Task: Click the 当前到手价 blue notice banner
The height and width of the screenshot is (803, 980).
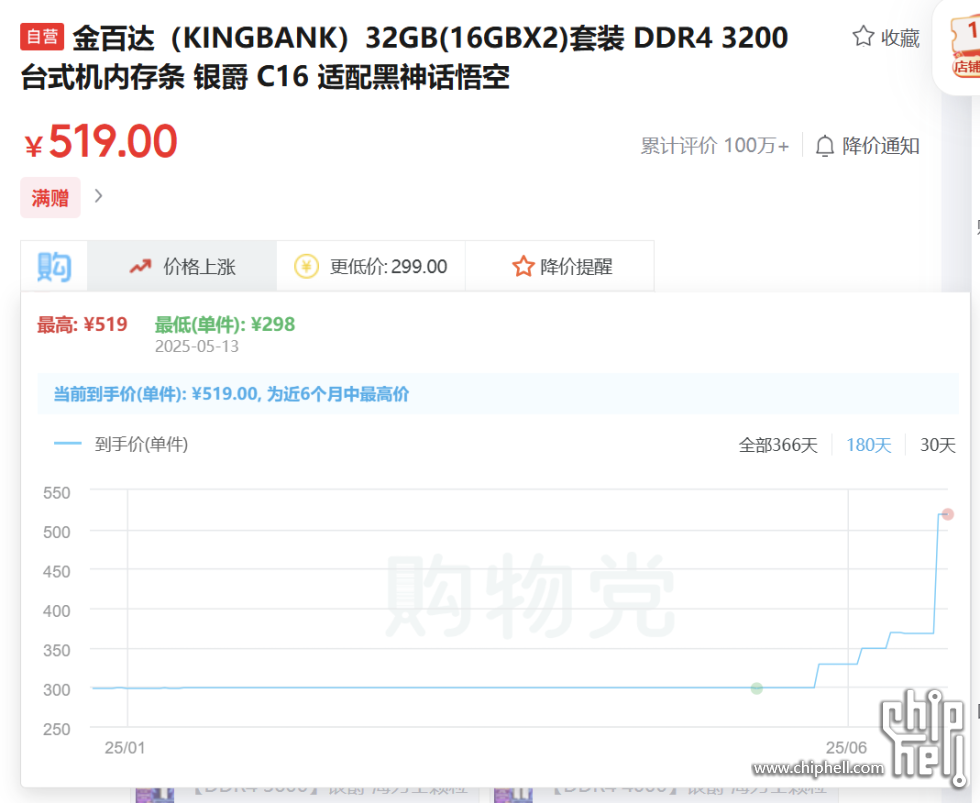Action: point(498,394)
